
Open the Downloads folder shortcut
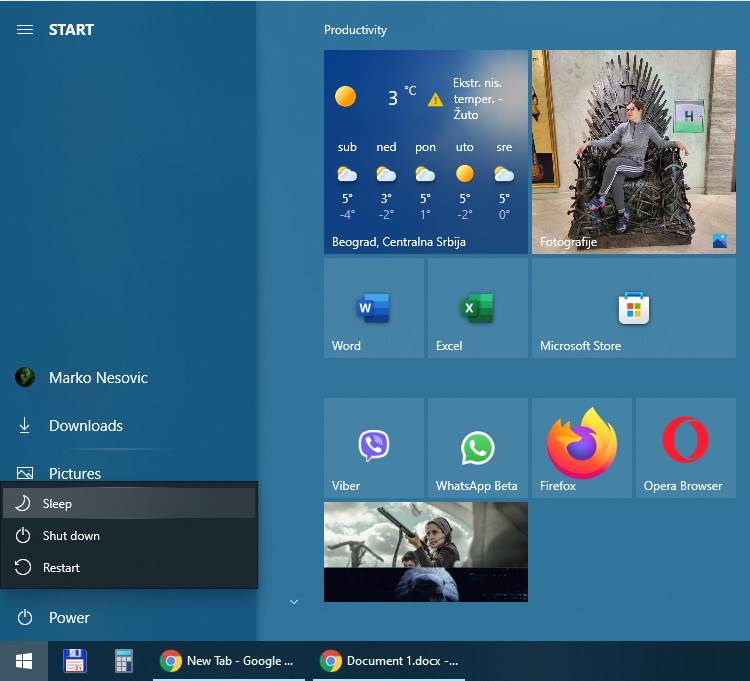(x=128, y=425)
